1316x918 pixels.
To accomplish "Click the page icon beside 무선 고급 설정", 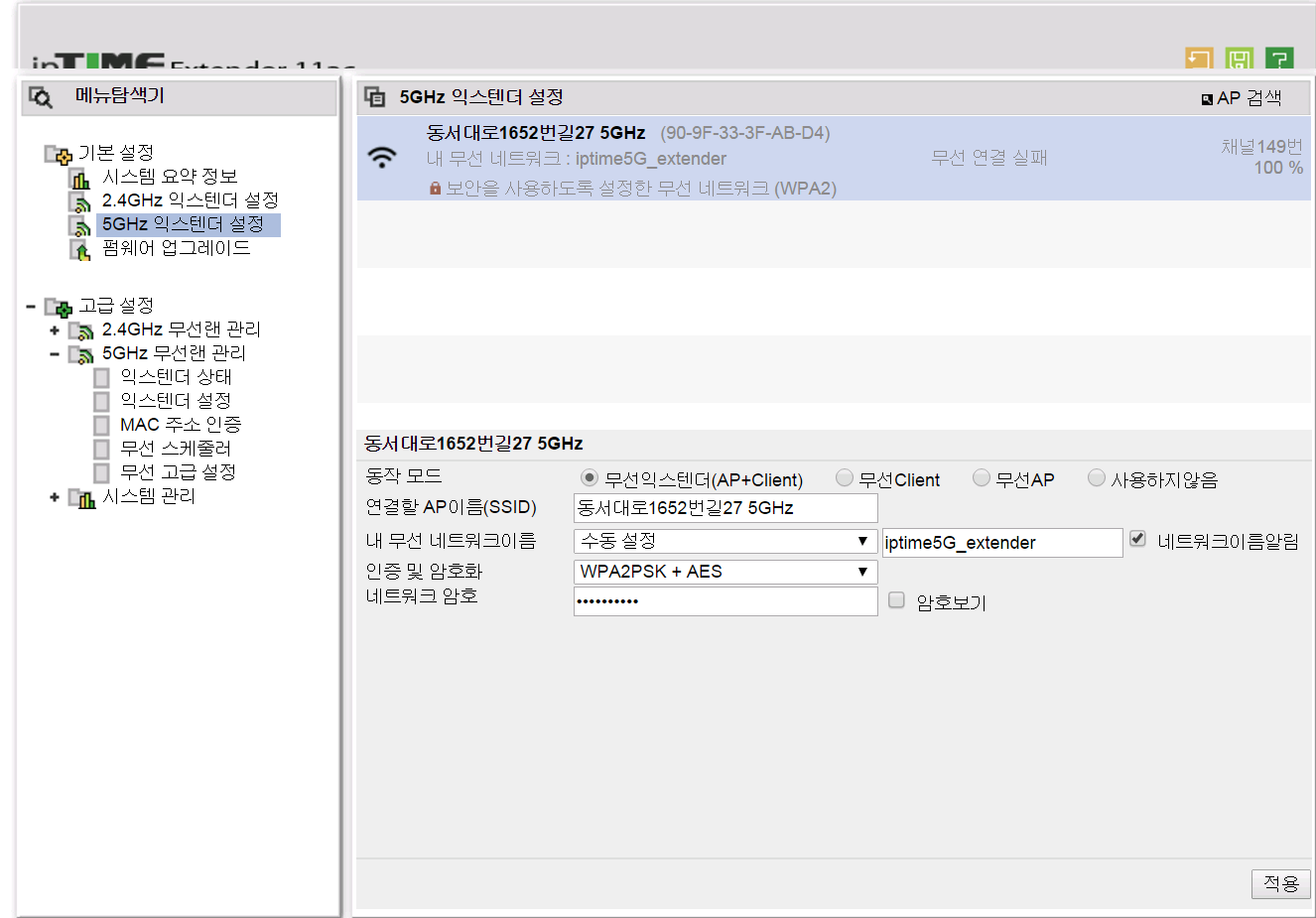I will tap(101, 472).
